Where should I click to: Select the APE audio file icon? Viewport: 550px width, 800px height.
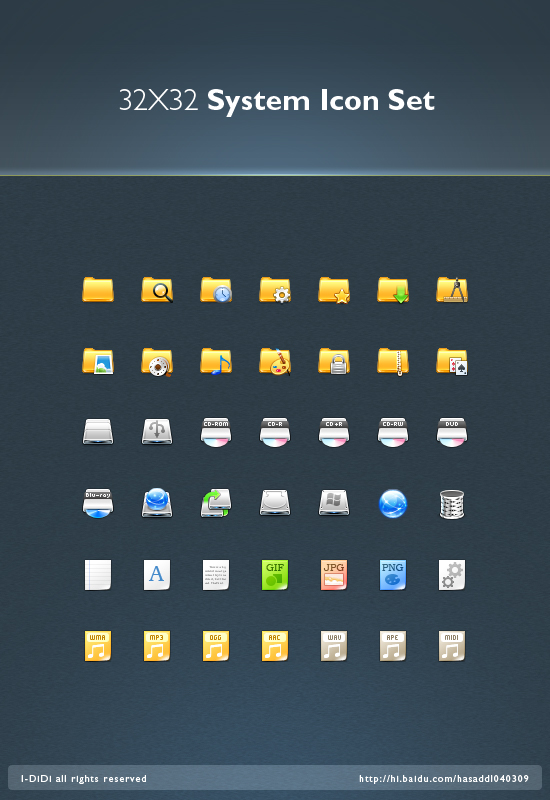tap(393, 646)
